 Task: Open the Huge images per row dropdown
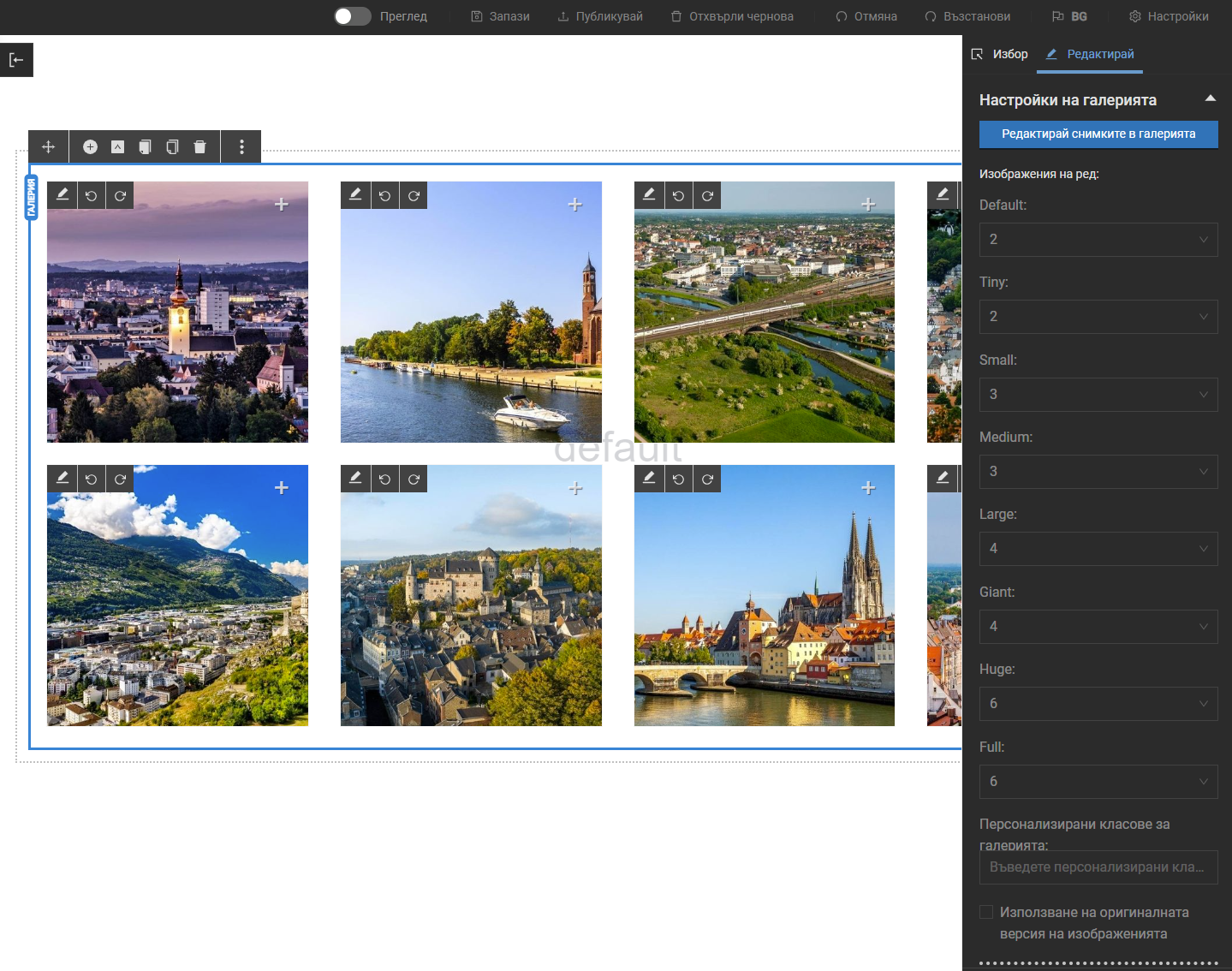(1098, 704)
